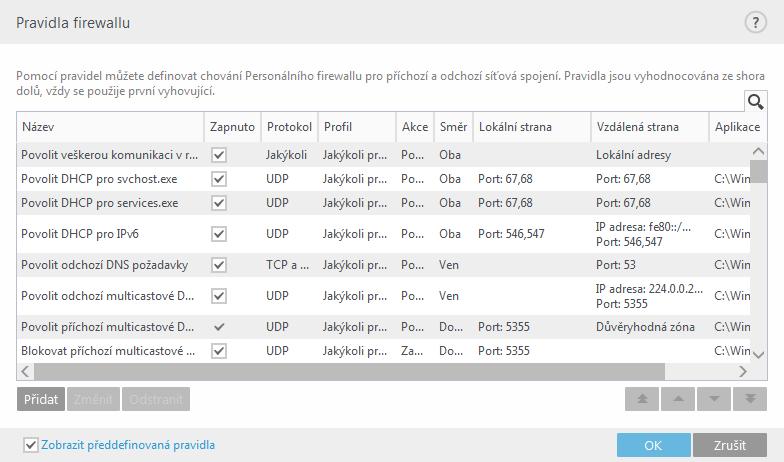Move rule down arrow icon

coord(714,399)
